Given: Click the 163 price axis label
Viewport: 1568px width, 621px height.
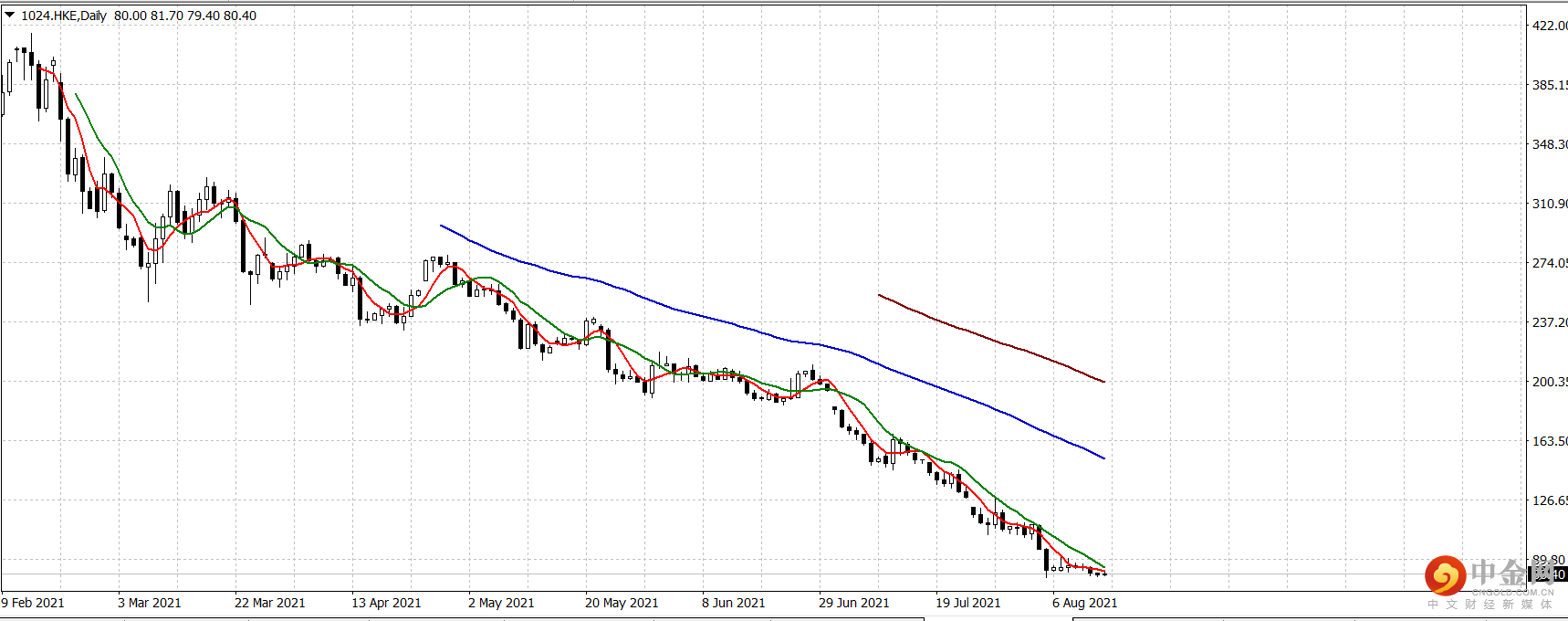Looking at the screenshot, I should [x=1550, y=441].
